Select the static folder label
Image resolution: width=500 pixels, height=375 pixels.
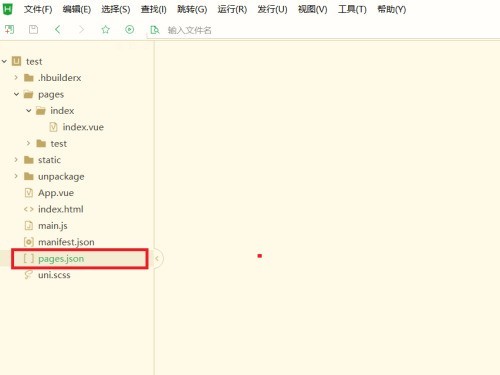[49, 160]
